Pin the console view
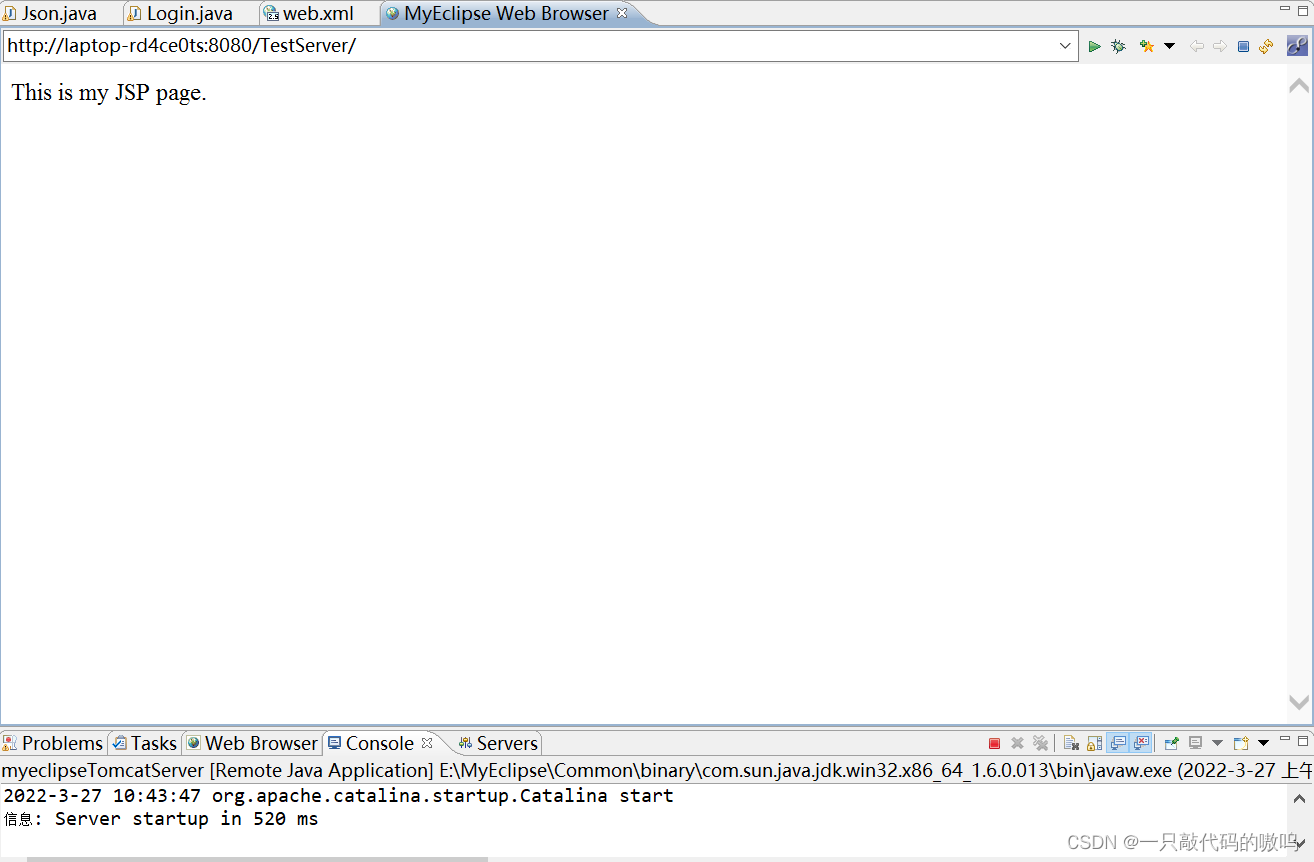The height and width of the screenshot is (862, 1314). (1171, 743)
